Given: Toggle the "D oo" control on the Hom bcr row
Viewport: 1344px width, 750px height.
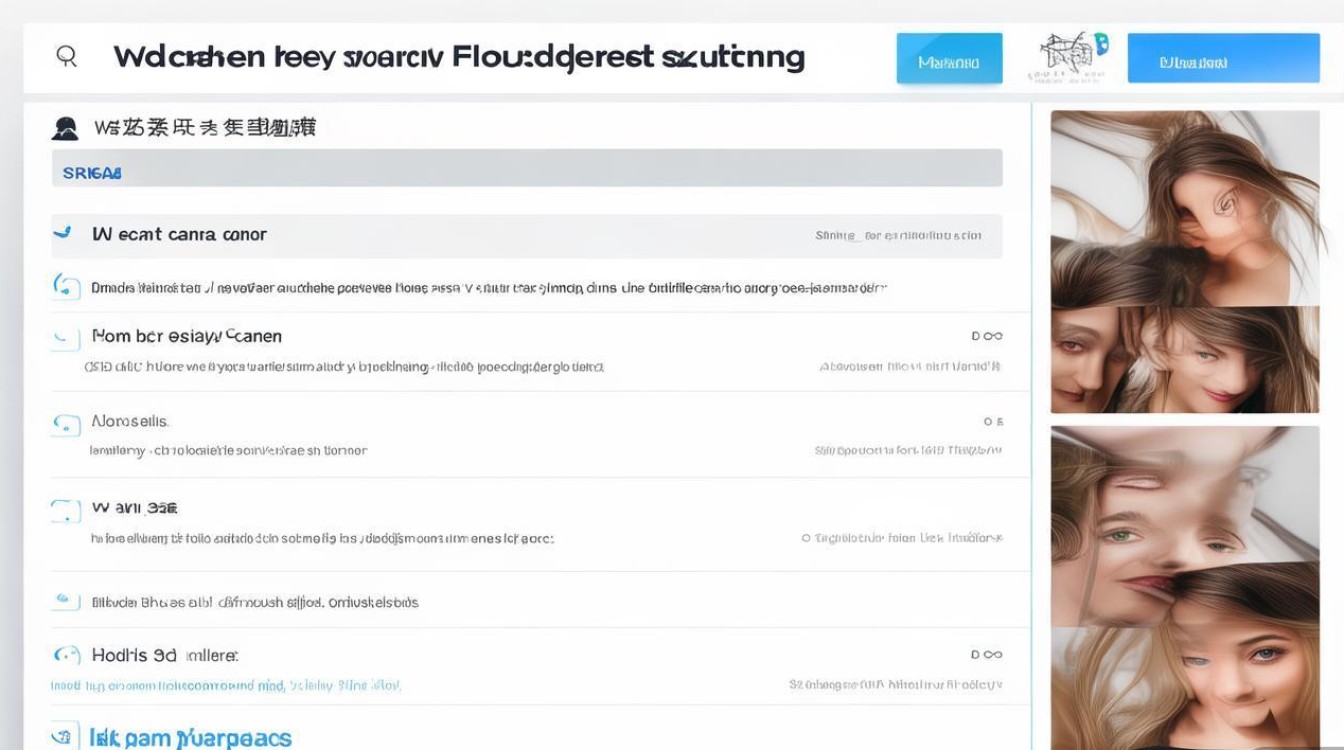Looking at the screenshot, I should point(986,337).
